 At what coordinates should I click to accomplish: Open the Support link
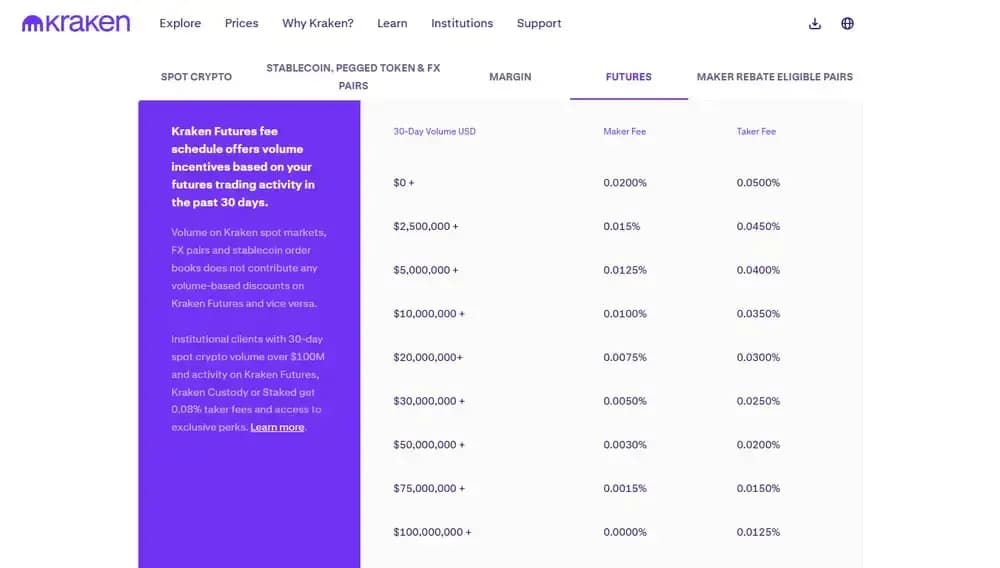click(539, 23)
